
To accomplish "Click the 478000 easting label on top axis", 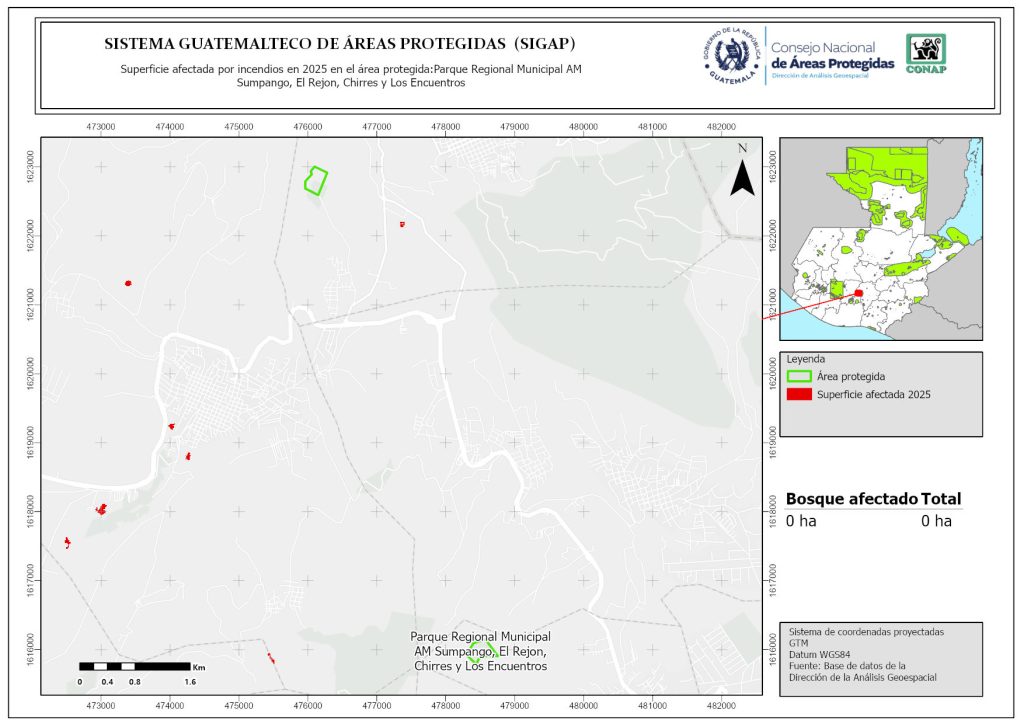I will (445, 127).
